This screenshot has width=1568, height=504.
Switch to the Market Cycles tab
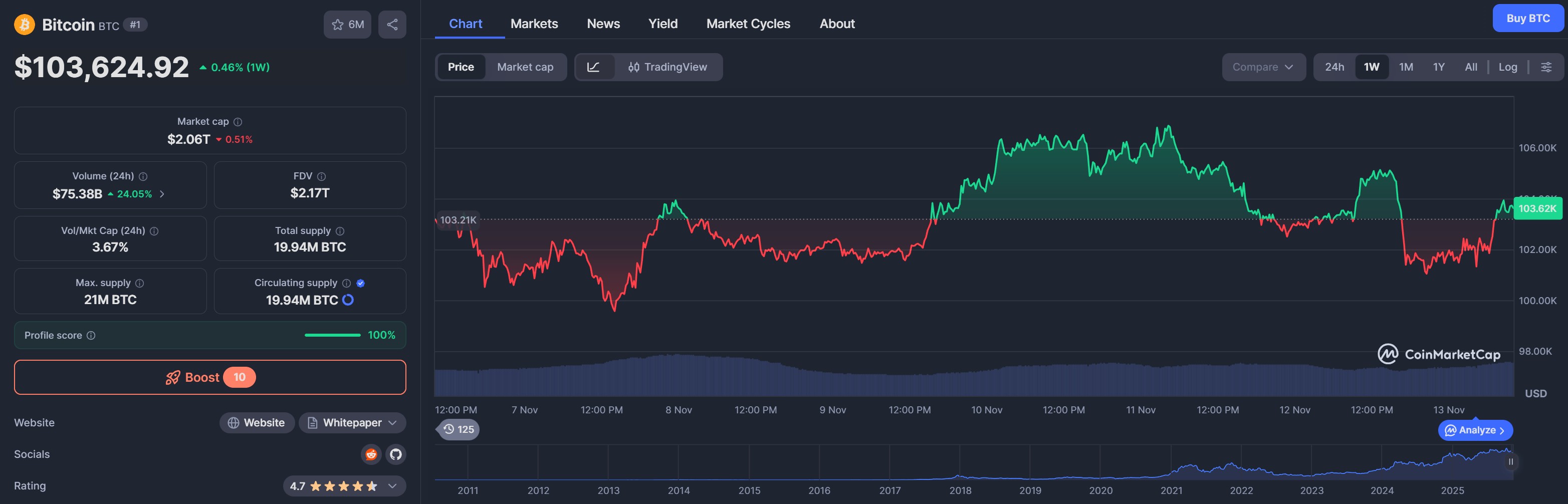(x=748, y=24)
